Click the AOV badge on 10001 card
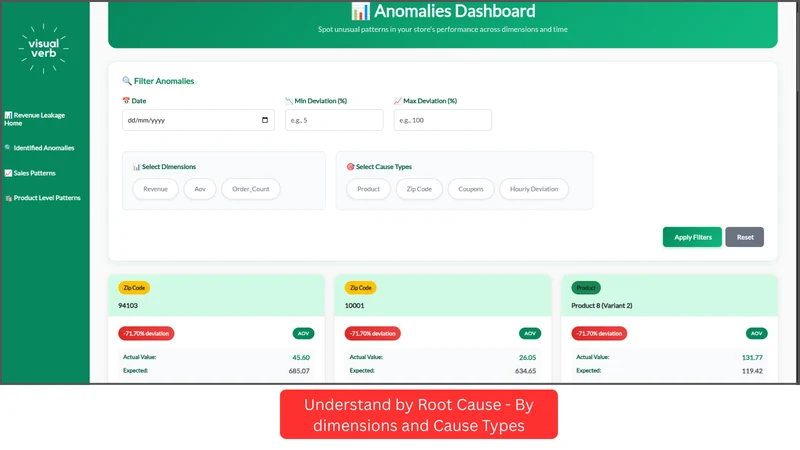This screenshot has height=450, width=800. 530,334
